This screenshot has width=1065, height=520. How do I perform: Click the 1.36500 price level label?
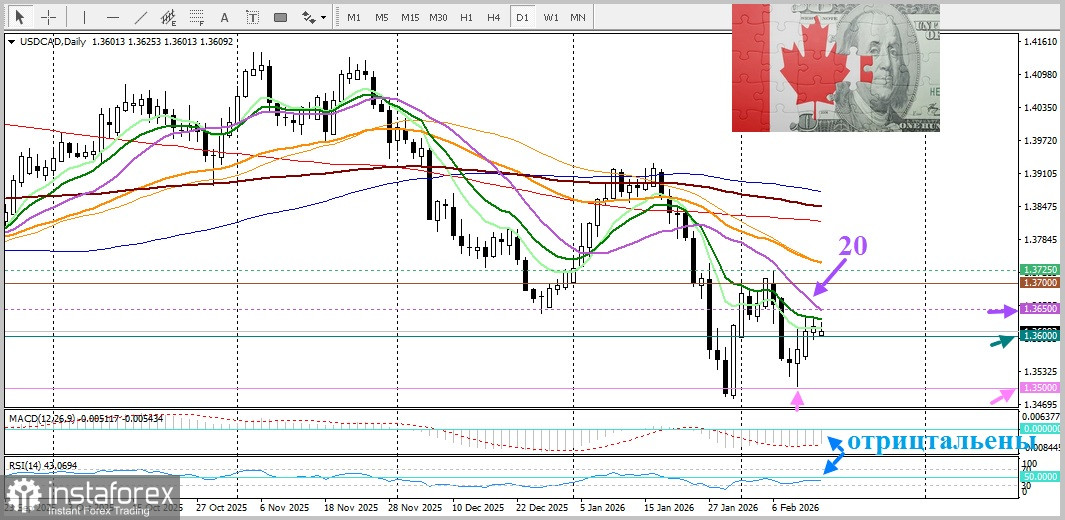click(x=1040, y=310)
